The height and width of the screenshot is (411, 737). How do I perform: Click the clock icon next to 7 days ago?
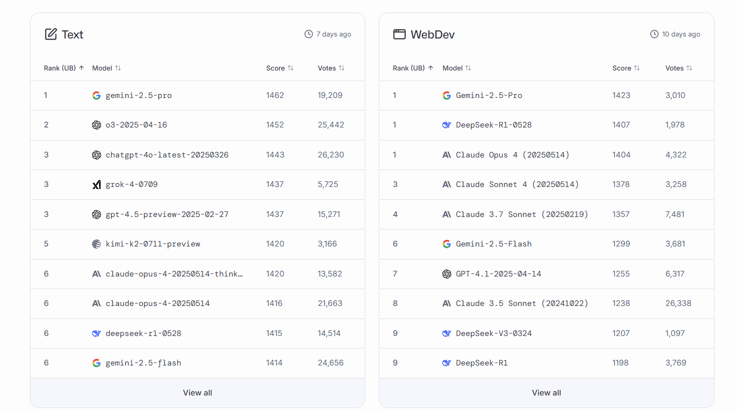308,34
